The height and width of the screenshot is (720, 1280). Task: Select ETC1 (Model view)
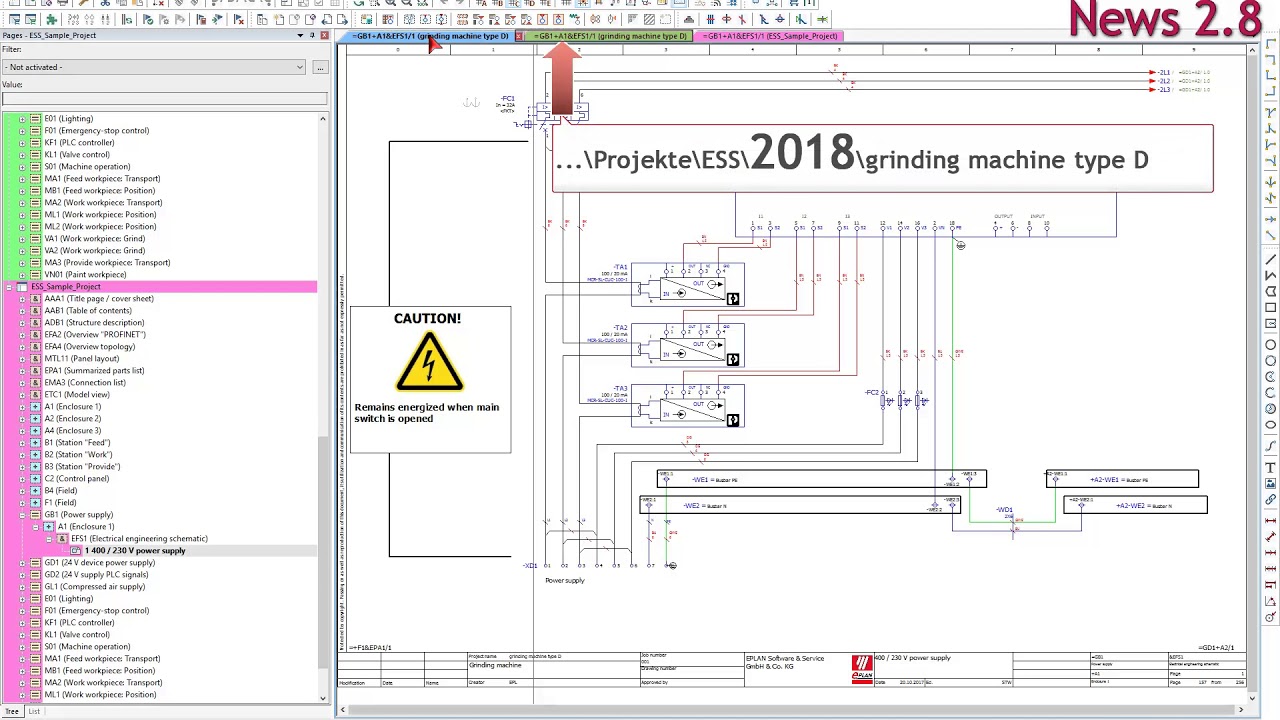coord(77,394)
